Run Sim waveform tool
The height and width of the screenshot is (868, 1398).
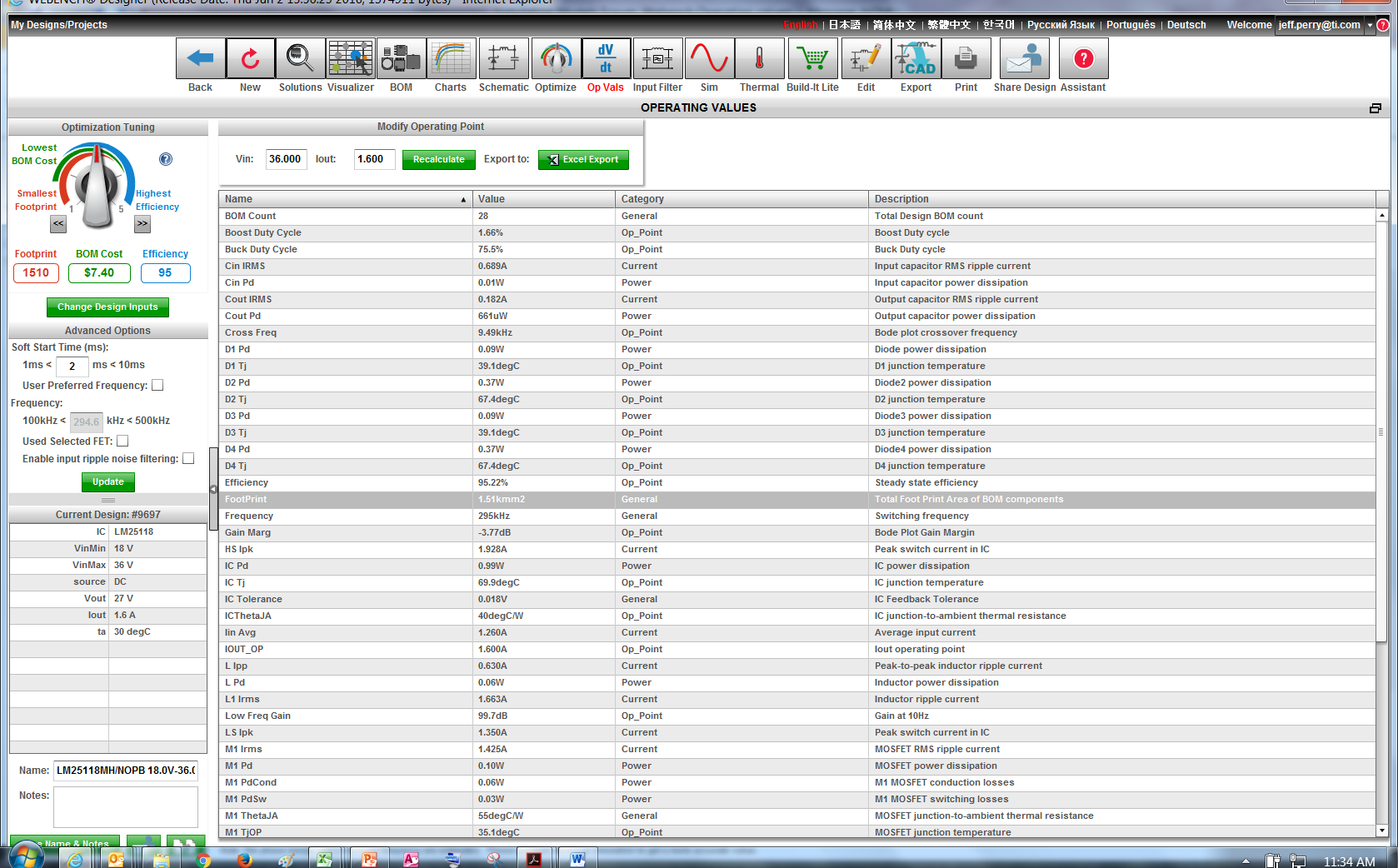click(x=709, y=58)
